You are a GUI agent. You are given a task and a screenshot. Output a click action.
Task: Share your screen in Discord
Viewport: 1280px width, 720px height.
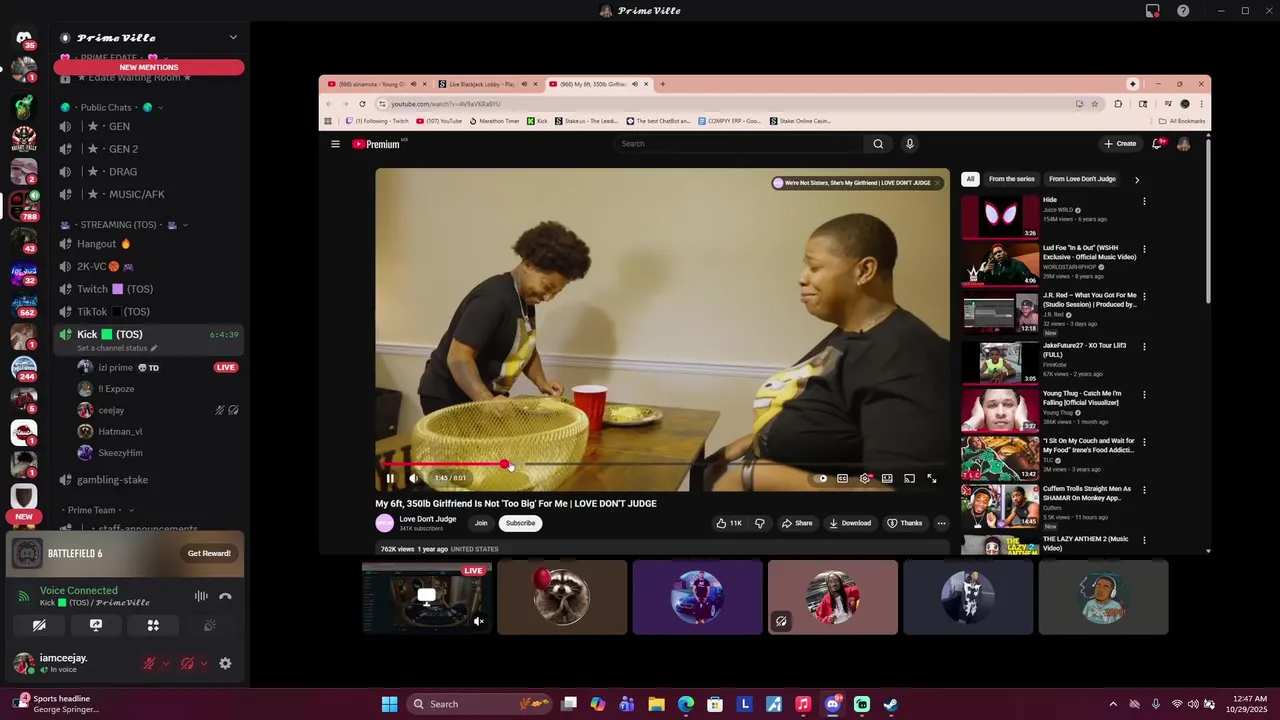pos(96,625)
